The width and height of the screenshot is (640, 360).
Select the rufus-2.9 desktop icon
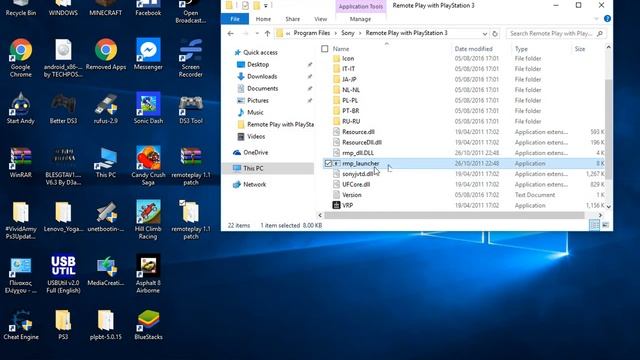[106, 108]
